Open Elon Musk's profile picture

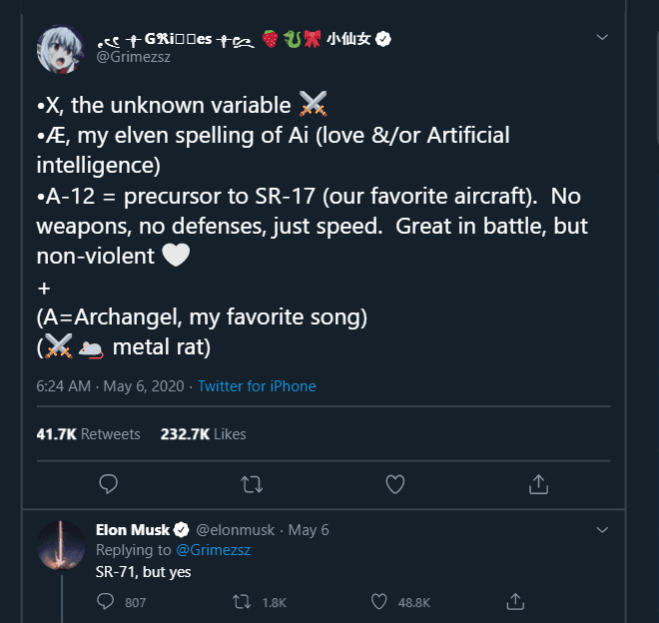[x=61, y=545]
